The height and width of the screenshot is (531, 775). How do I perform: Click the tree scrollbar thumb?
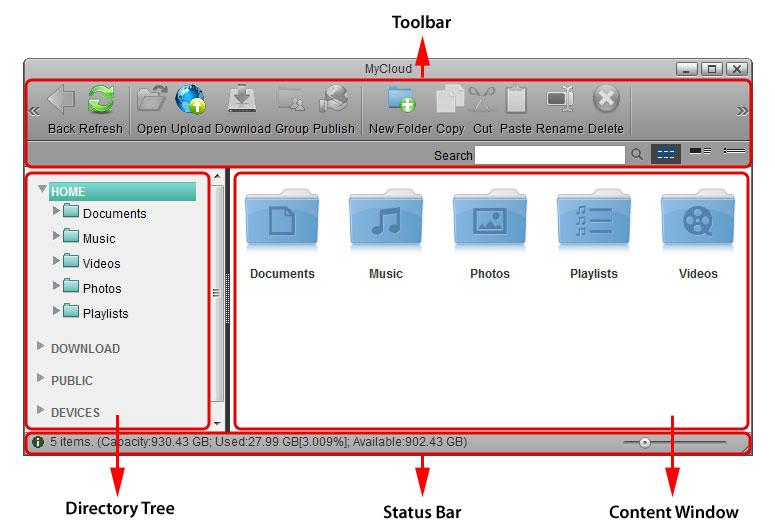tap(217, 293)
